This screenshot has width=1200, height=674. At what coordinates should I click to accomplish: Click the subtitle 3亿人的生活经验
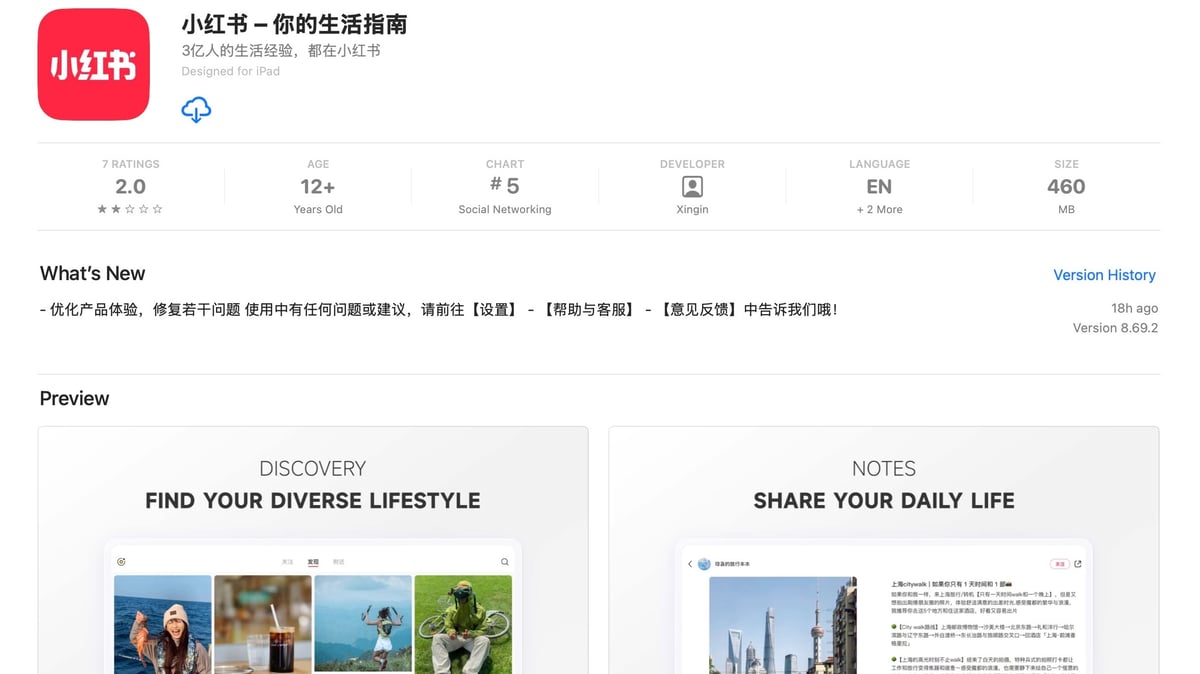tap(281, 51)
